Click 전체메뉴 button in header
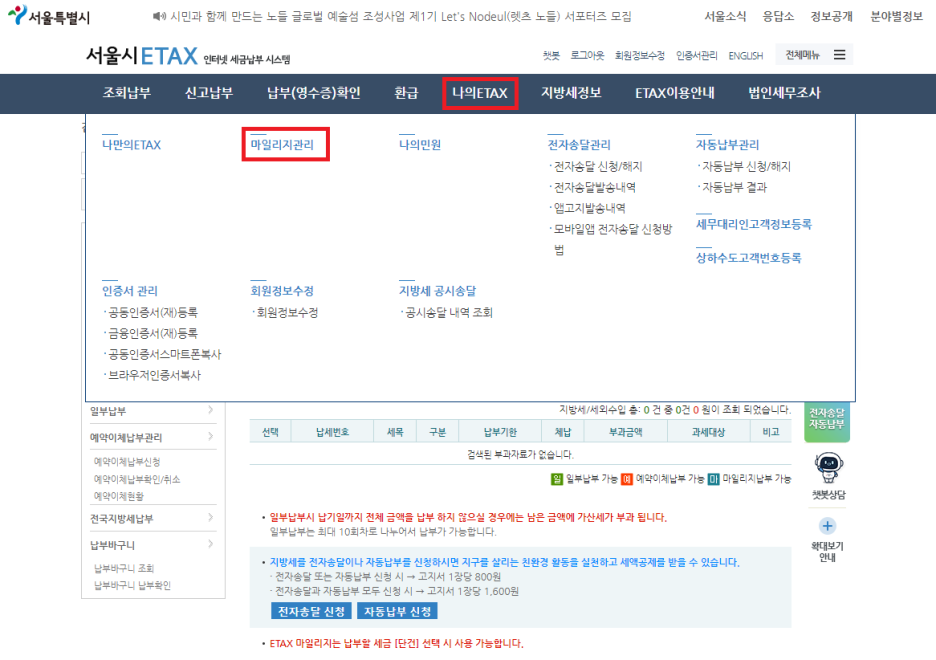Viewport: 936px width, 660px height. [x=814, y=55]
